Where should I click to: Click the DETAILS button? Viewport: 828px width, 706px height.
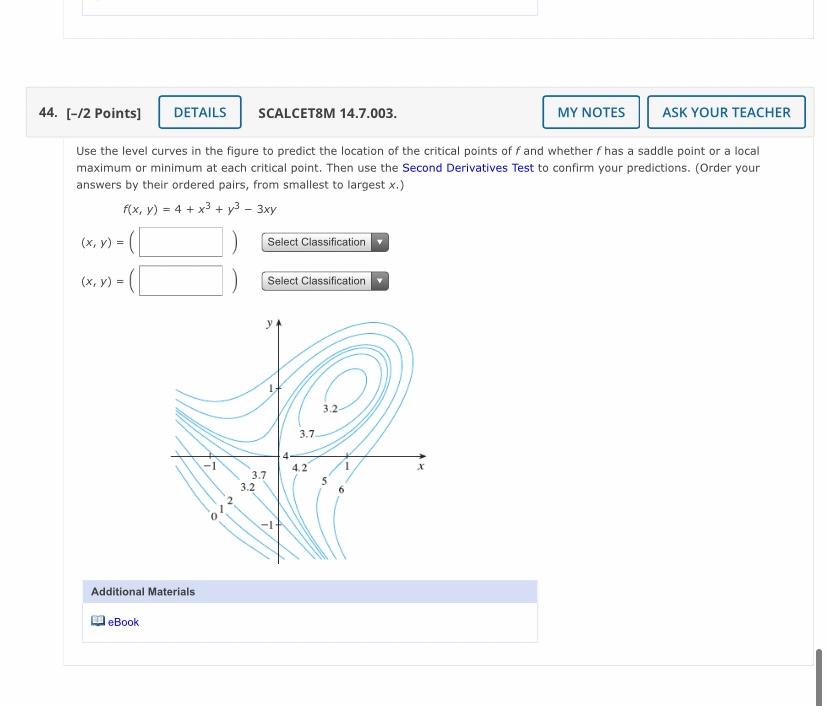(199, 112)
